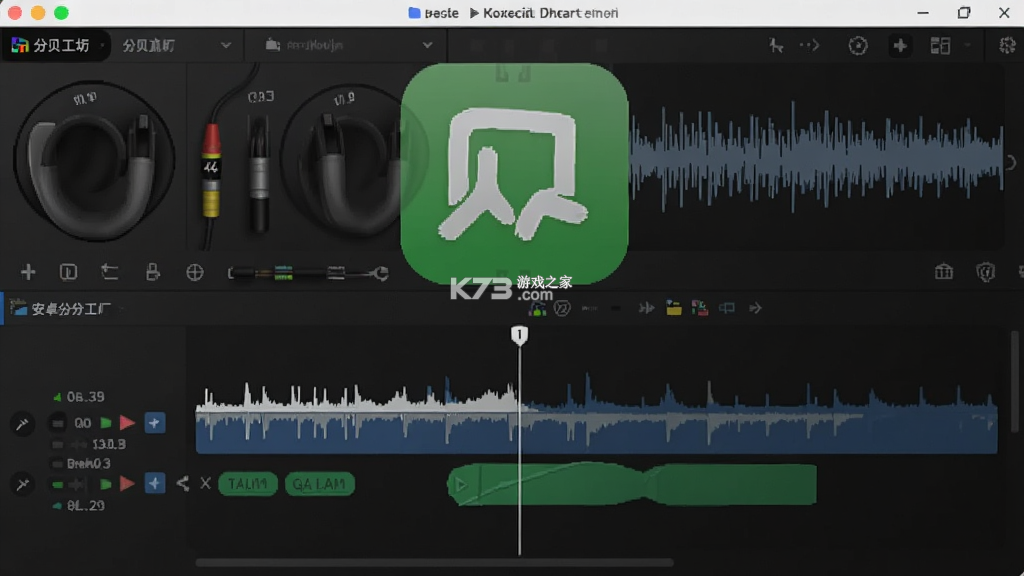
Task: Click the waveform icon on the second track
Action: pos(78,484)
